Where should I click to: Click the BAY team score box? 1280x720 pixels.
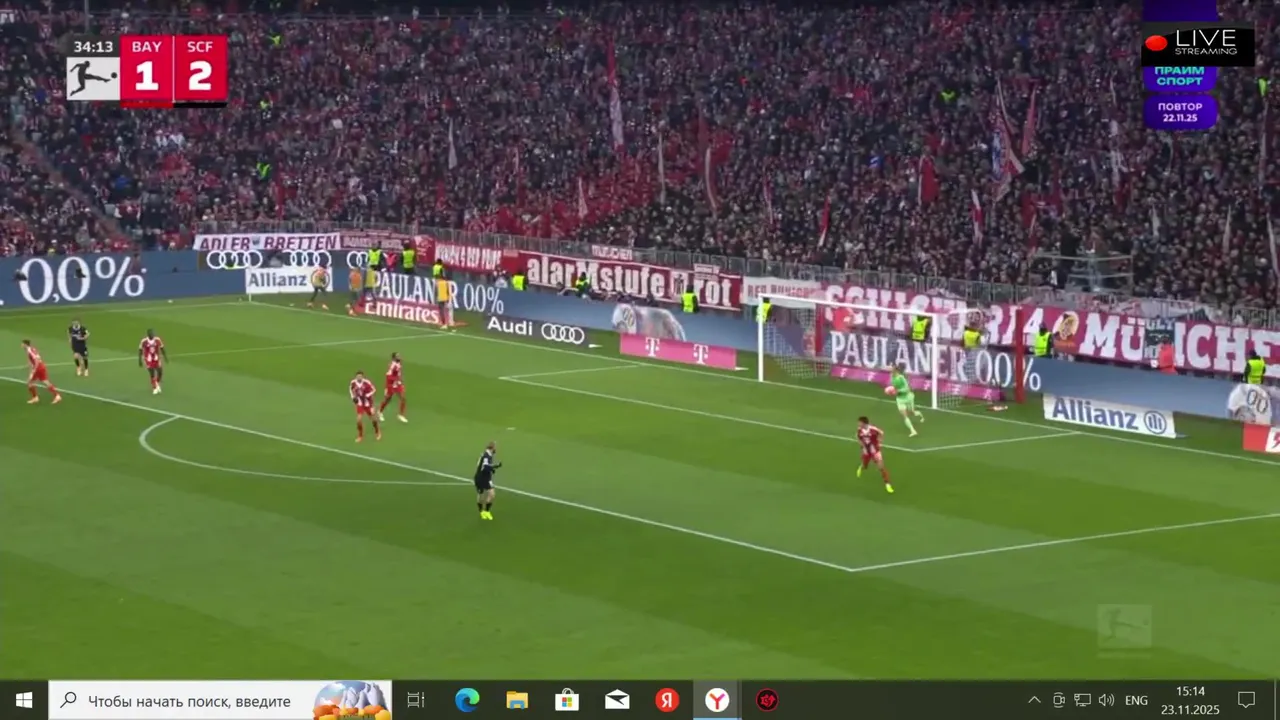tap(146, 69)
